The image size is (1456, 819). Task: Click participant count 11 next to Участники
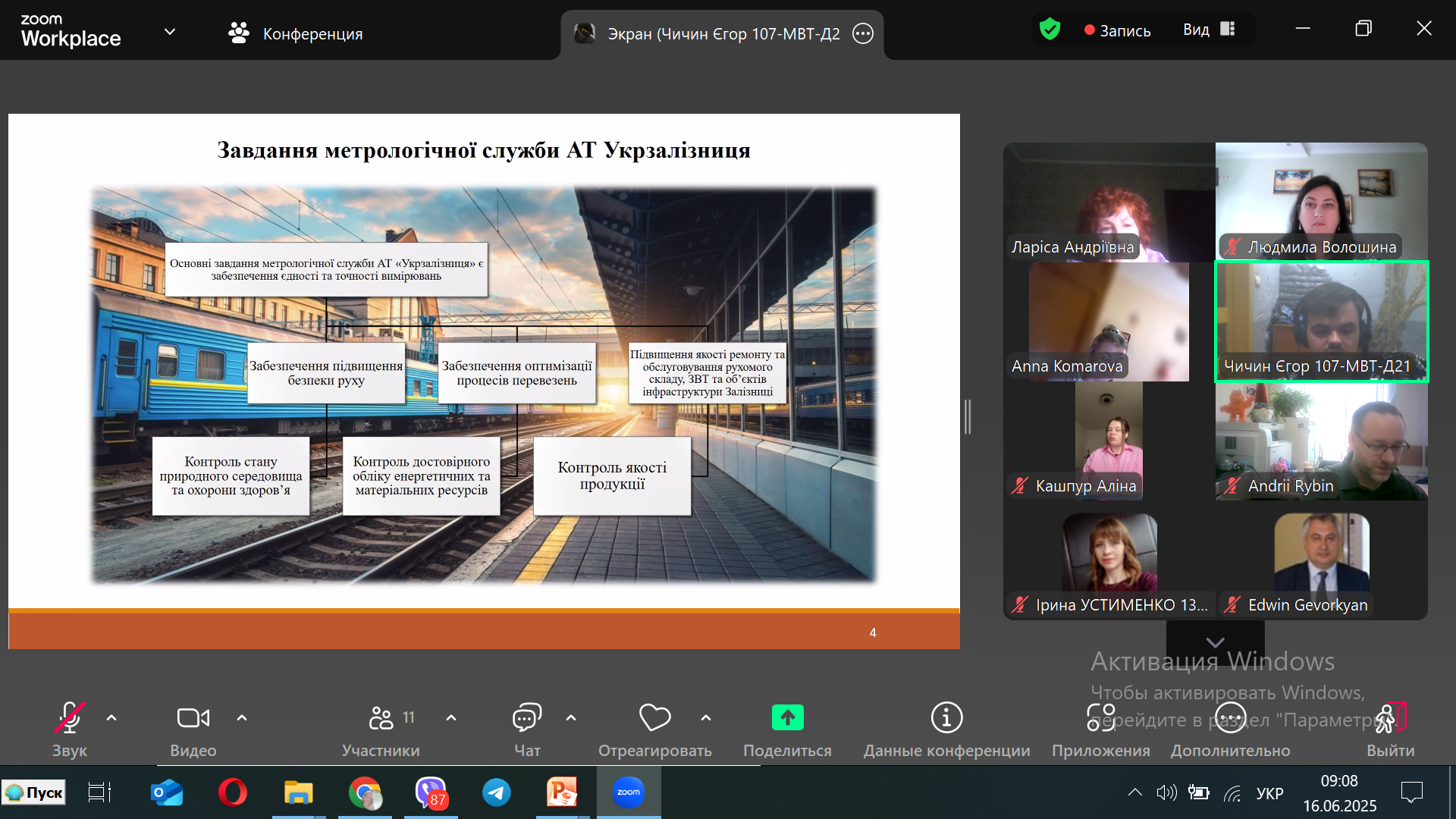pos(408,717)
